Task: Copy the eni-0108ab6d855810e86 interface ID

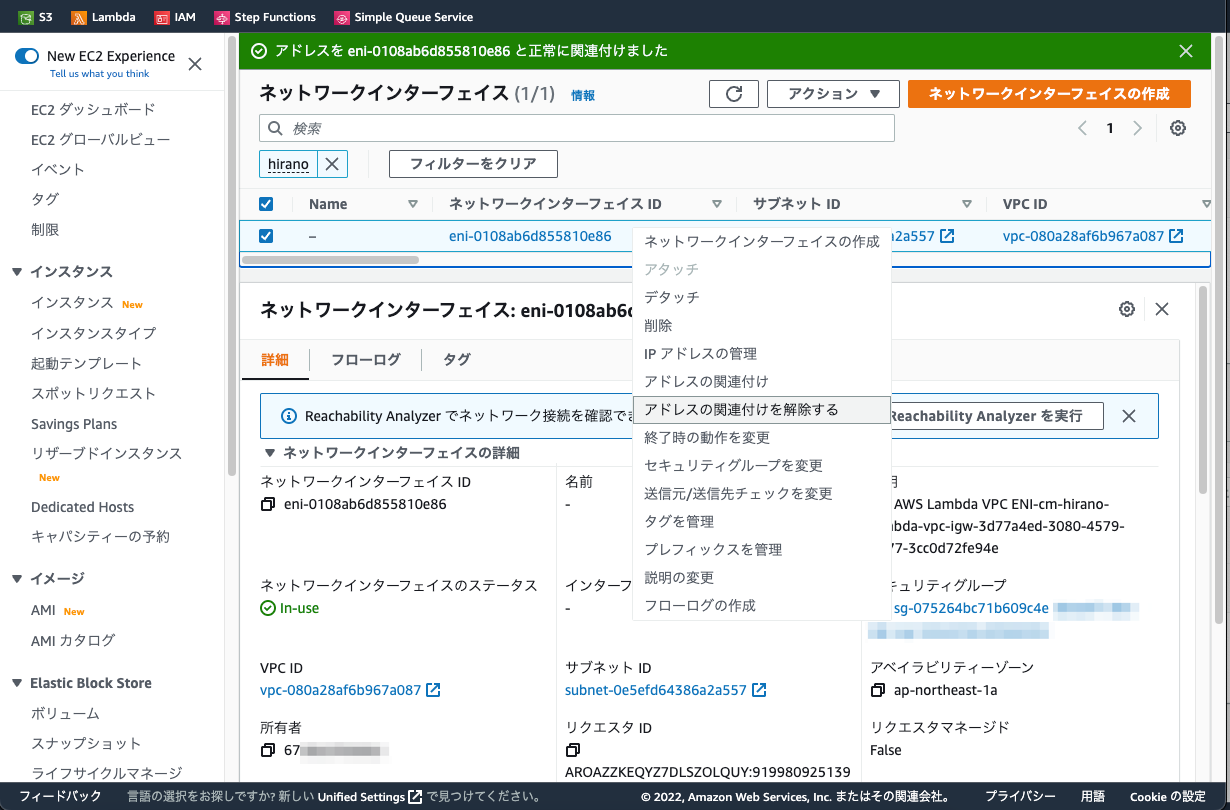Action: (x=268, y=505)
